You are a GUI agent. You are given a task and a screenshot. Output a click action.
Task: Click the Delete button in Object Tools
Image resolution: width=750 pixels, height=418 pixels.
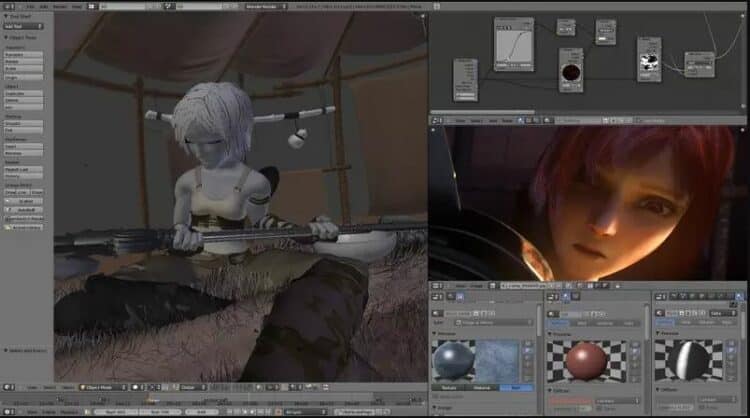(23, 100)
